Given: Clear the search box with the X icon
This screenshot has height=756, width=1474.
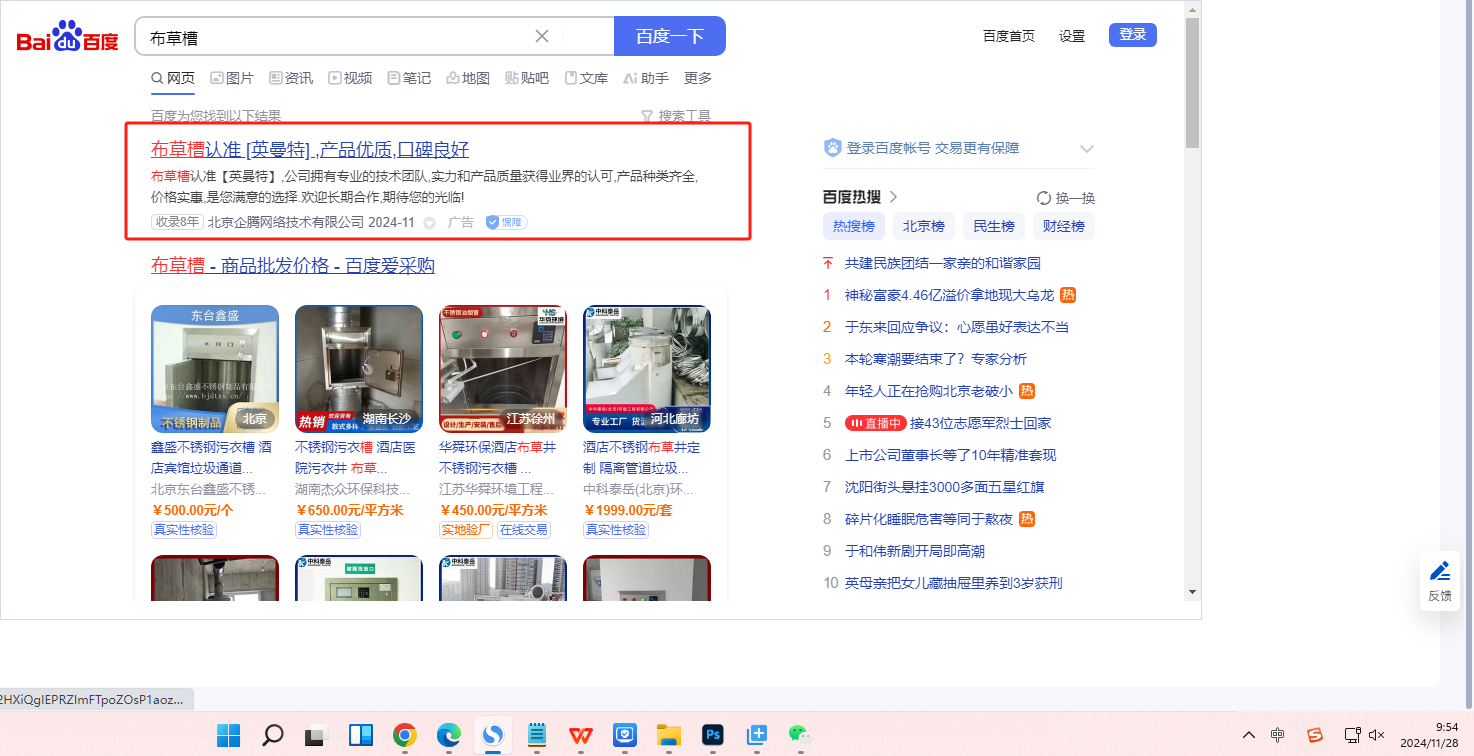Looking at the screenshot, I should pyautogui.click(x=542, y=36).
